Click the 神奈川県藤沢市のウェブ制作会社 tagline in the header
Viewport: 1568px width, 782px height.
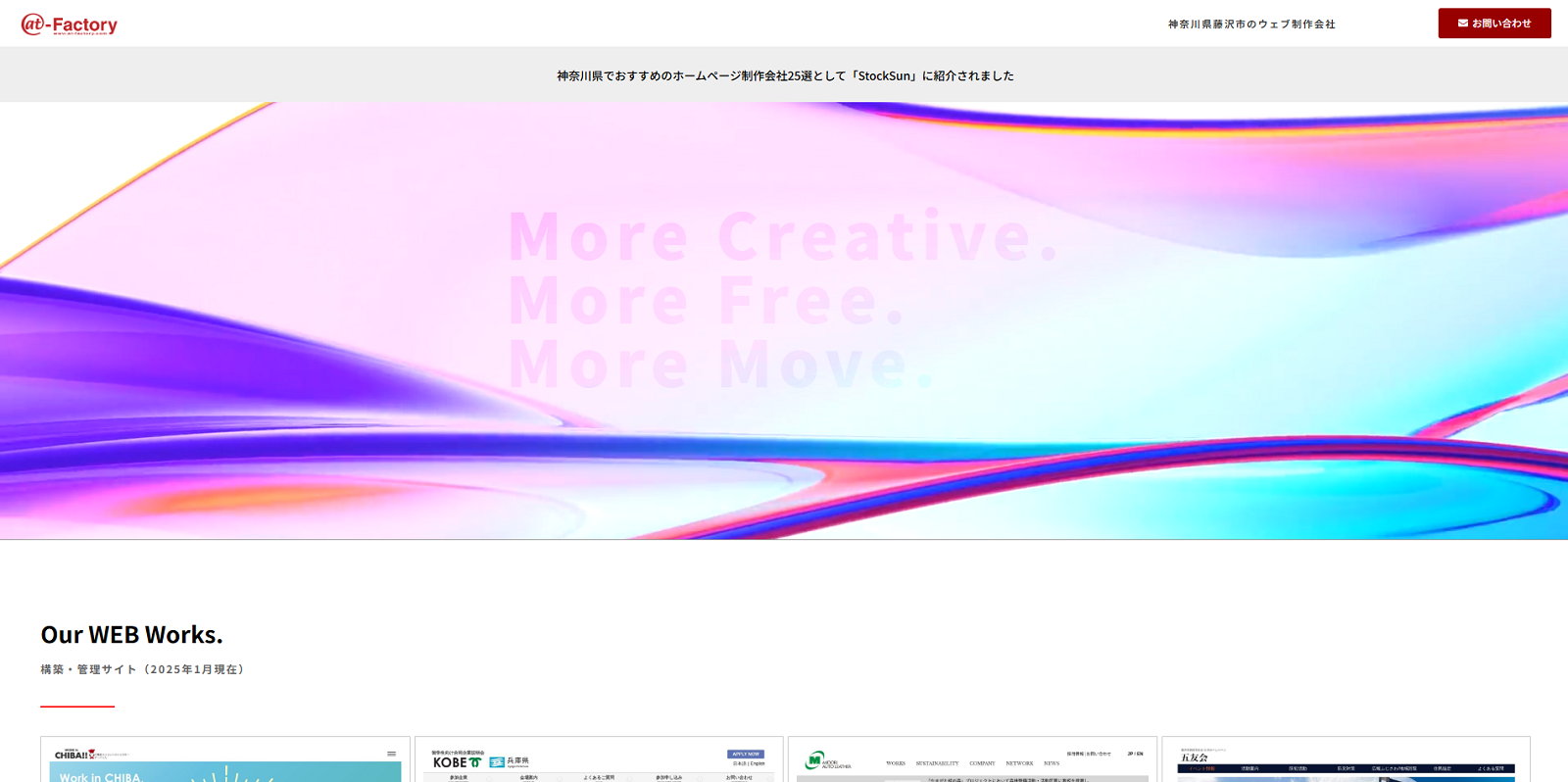pos(1250,24)
